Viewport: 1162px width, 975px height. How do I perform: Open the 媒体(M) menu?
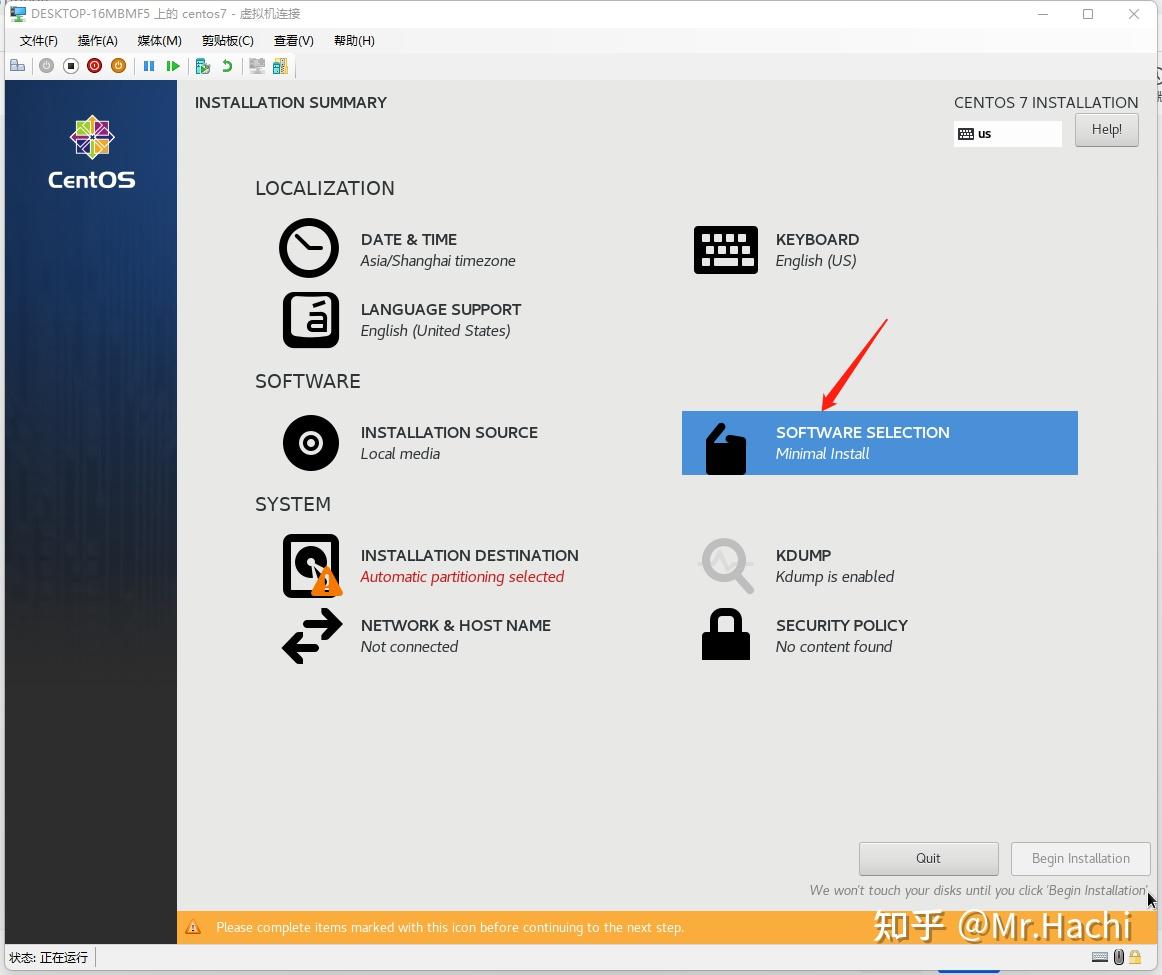tap(159, 41)
